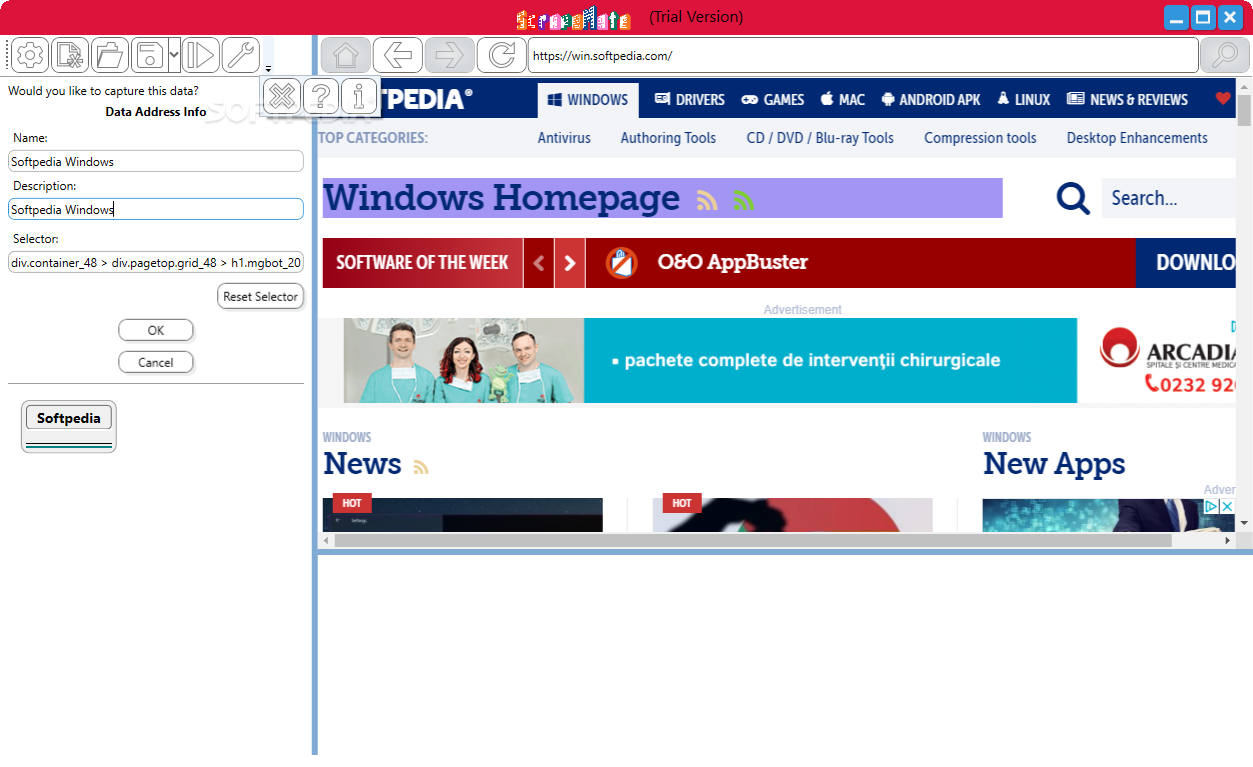The height and width of the screenshot is (767, 1253).
Task: Edit the Description field
Action: pos(156,209)
